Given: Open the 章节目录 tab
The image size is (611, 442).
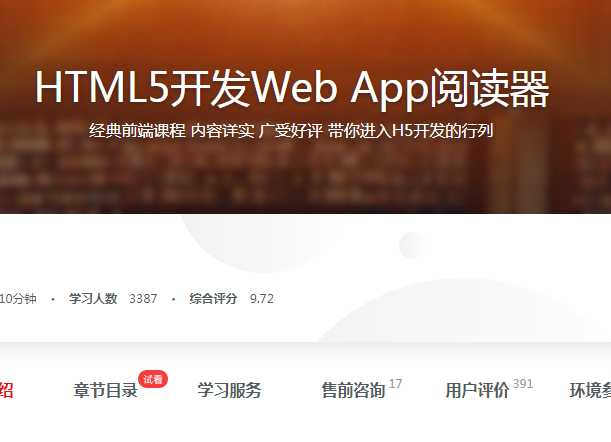Looking at the screenshot, I should 105,391.
